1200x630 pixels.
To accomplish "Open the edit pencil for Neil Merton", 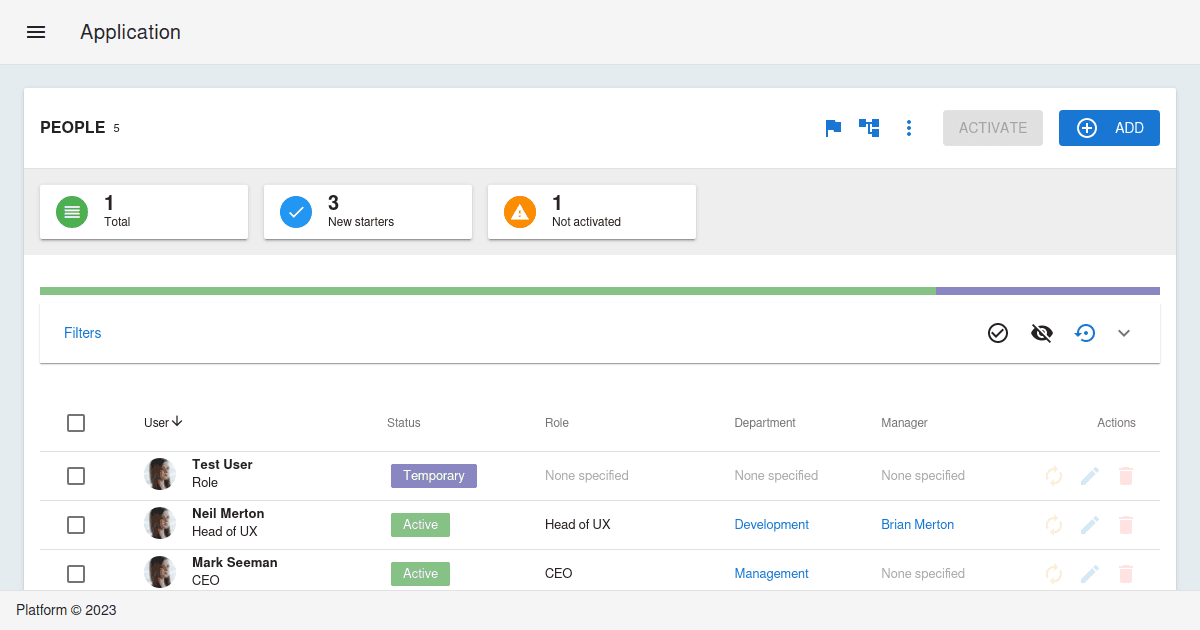I will [x=1089, y=524].
